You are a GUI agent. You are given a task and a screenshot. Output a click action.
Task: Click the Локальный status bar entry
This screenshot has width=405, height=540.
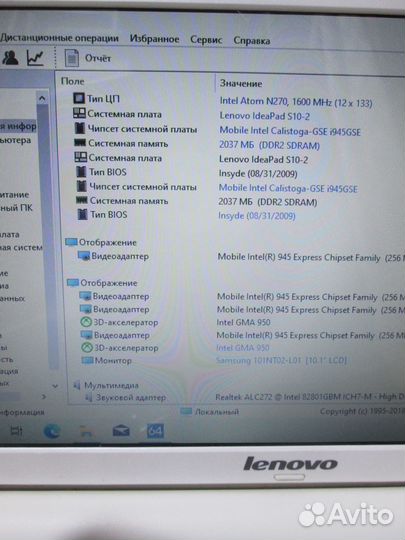pos(217,412)
